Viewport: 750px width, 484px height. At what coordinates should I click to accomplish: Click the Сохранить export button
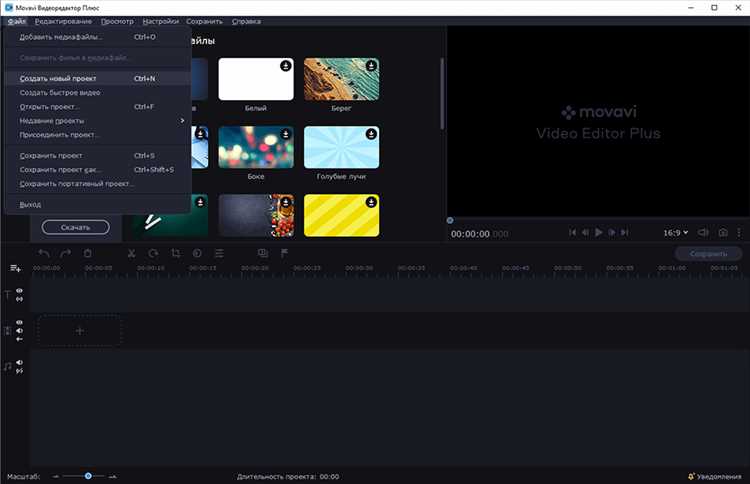708,253
